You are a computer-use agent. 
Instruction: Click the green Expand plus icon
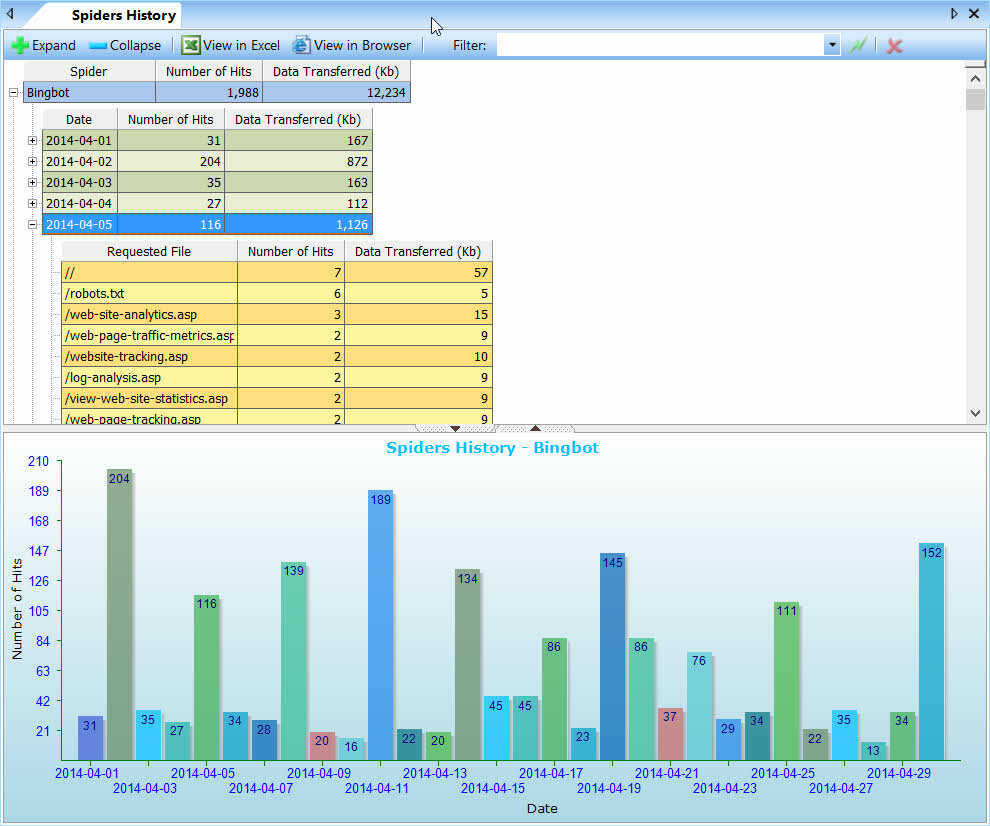[20, 45]
